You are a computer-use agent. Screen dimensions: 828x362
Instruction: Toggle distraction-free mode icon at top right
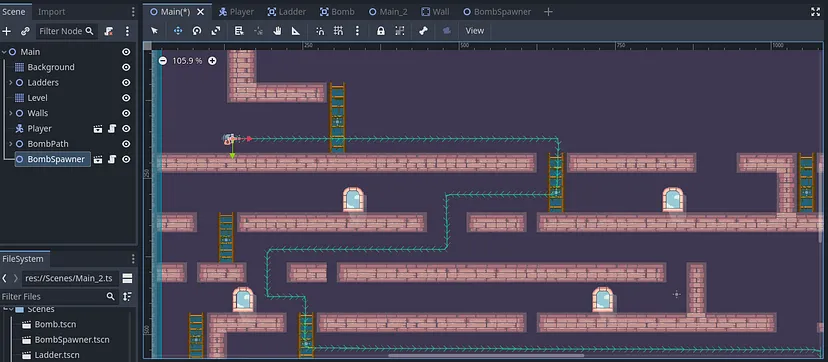click(x=816, y=12)
